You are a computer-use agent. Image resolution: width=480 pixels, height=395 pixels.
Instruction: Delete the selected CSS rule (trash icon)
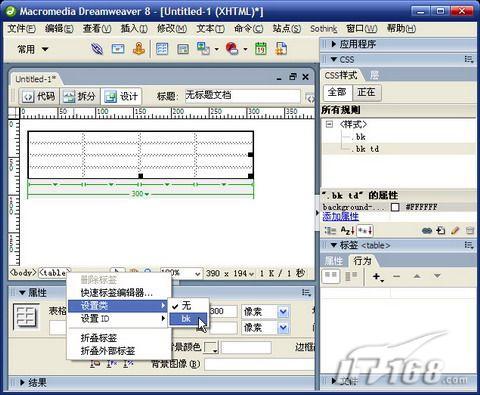pos(470,230)
